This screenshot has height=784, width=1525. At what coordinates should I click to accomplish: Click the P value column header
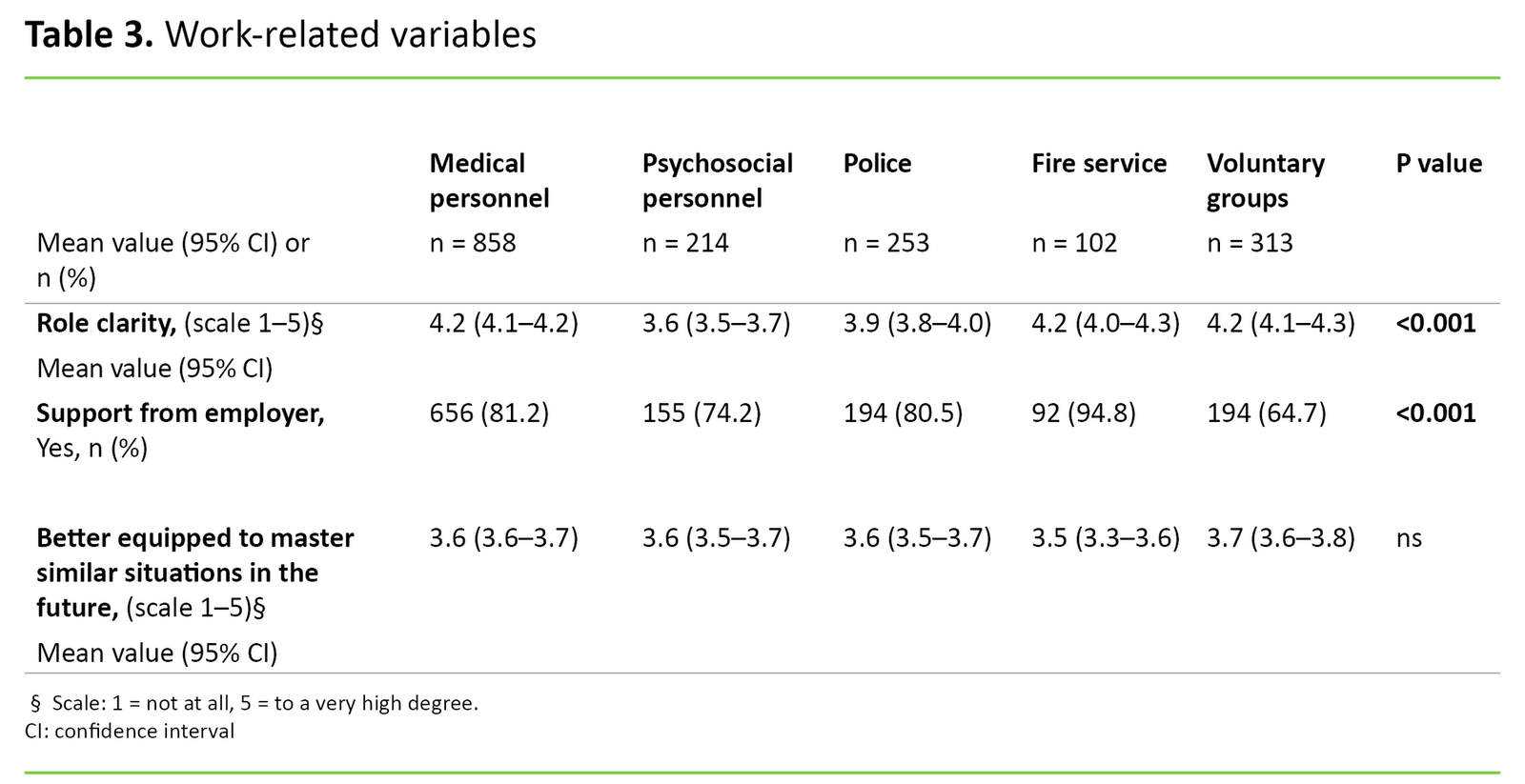click(x=1438, y=164)
